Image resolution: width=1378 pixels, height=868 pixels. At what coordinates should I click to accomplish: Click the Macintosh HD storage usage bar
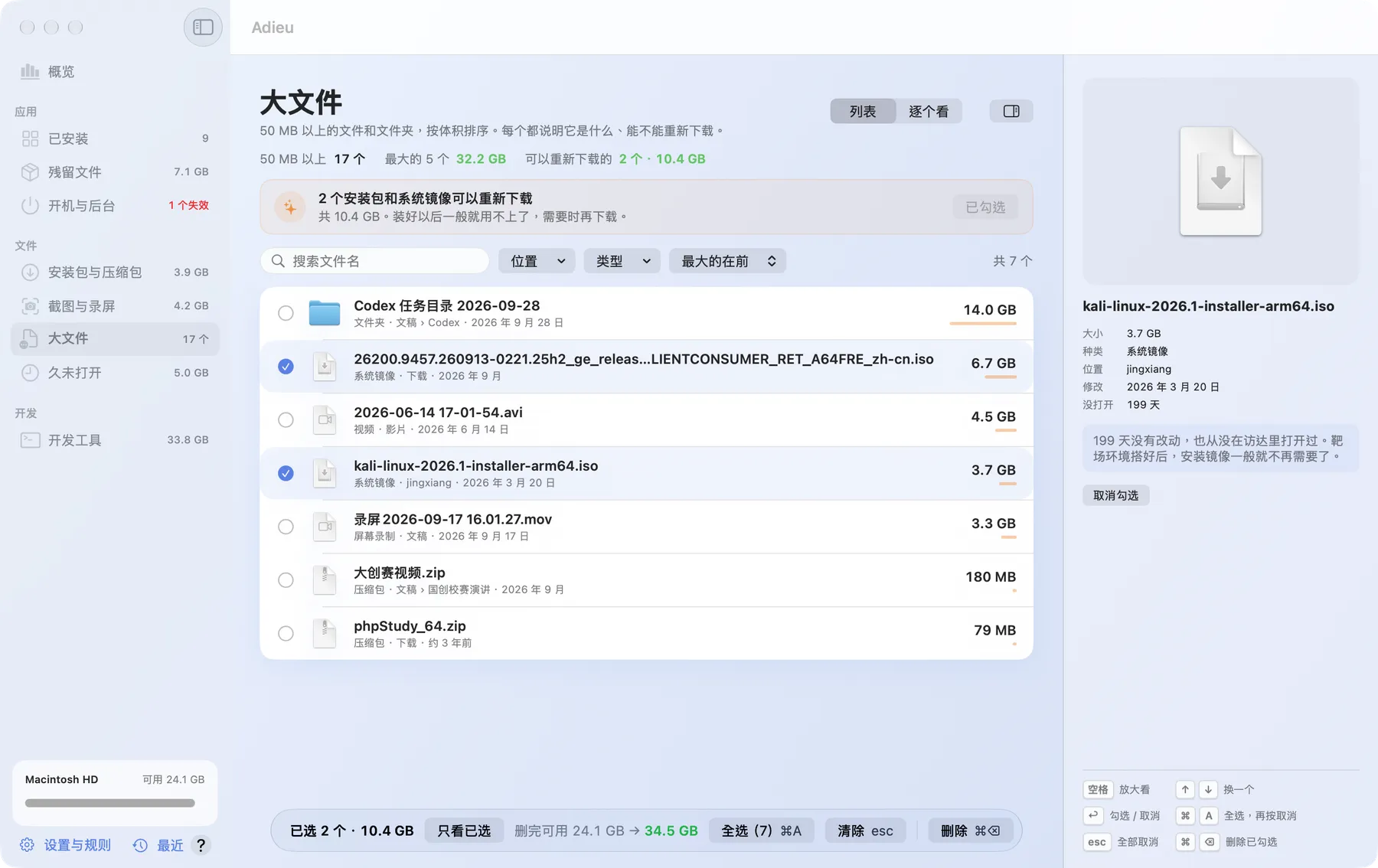pyautogui.click(x=110, y=803)
